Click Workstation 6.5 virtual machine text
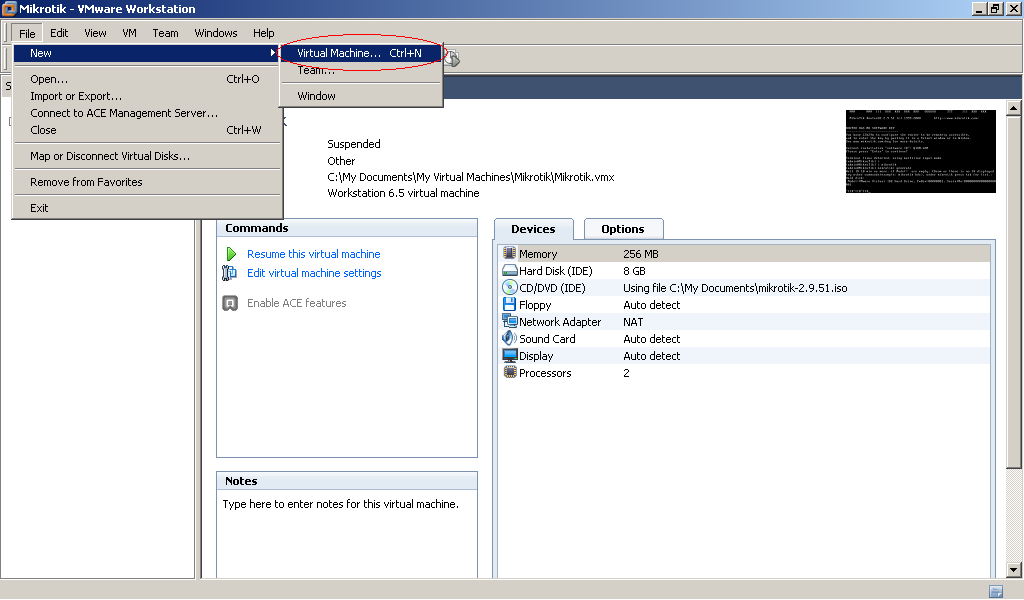This screenshot has height=600, width=1024. [x=404, y=193]
